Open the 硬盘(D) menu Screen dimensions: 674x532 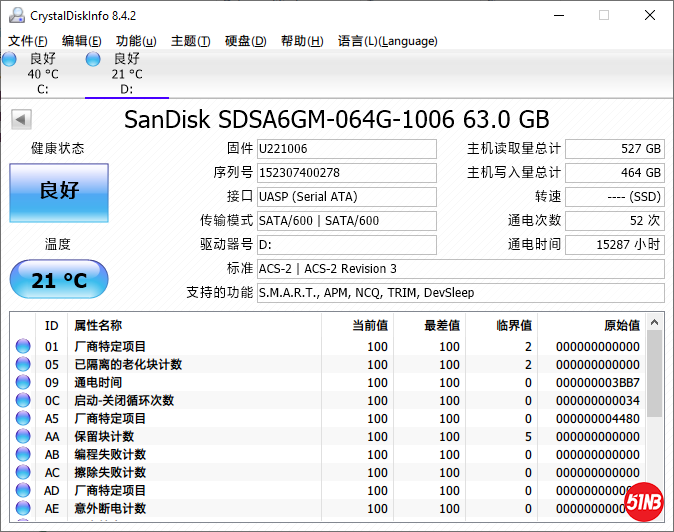click(x=245, y=41)
